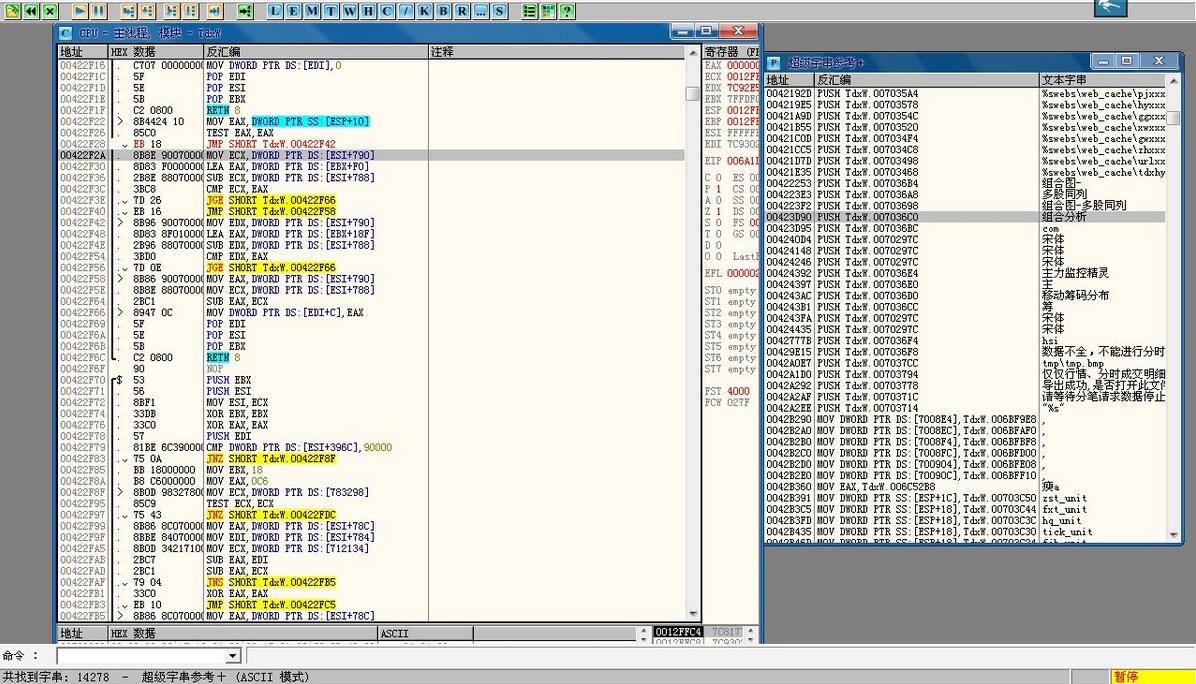
Task: Show Executable modules with E button
Action: [294, 11]
